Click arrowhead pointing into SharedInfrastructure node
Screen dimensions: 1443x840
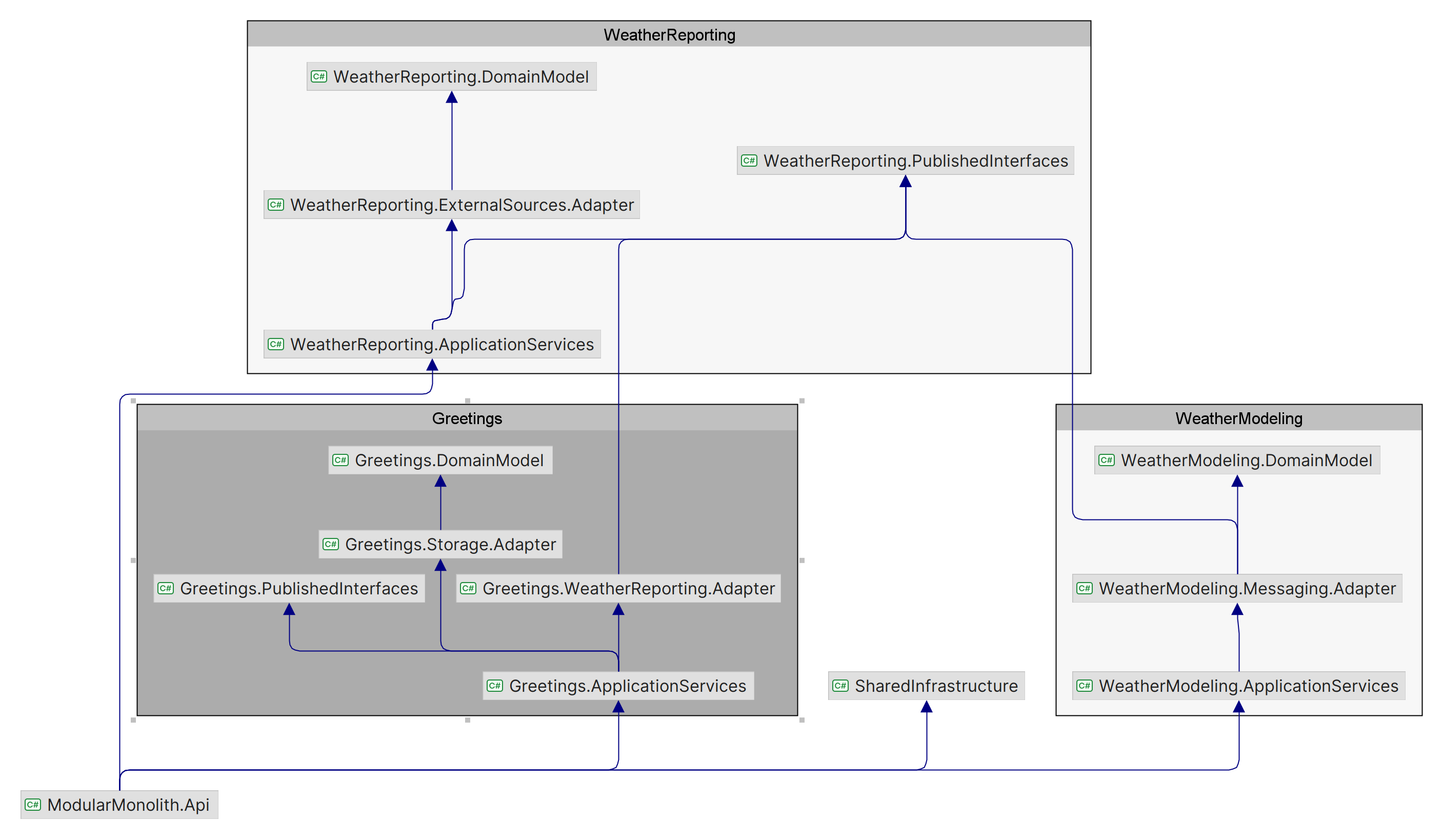pyautogui.click(x=927, y=708)
